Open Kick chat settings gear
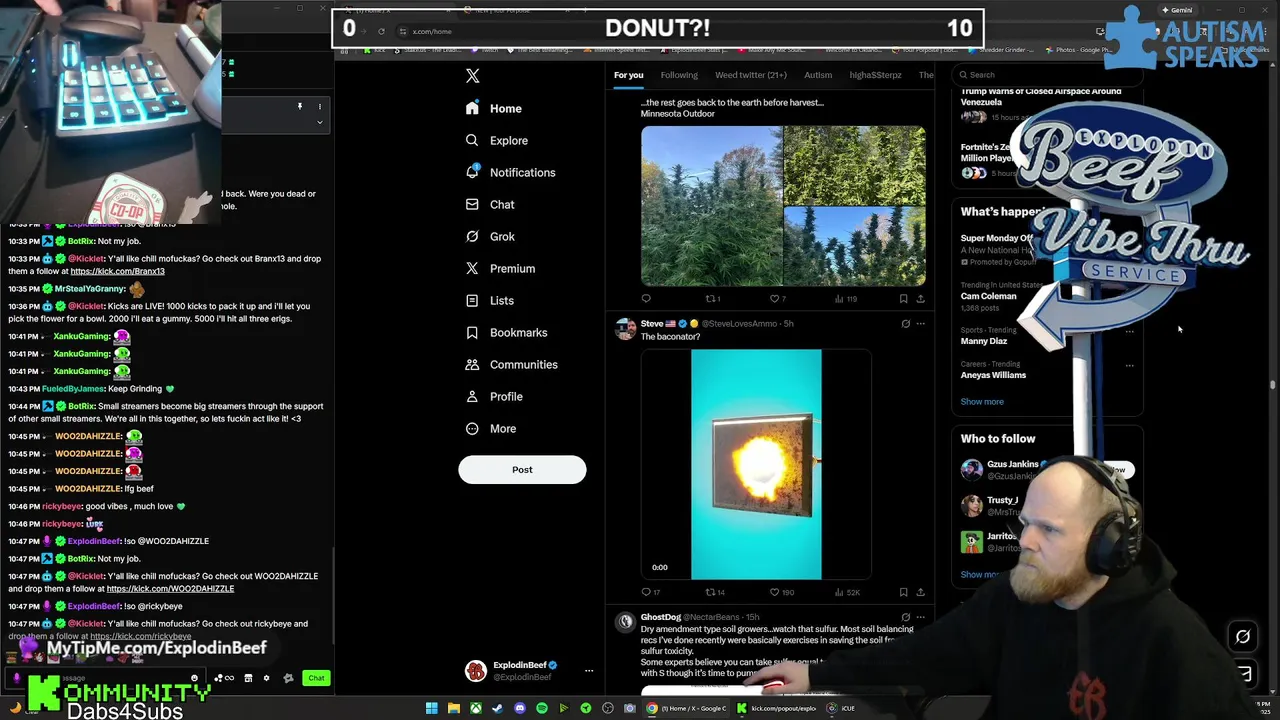Screen dimensions: 1280x720 (x=266, y=678)
